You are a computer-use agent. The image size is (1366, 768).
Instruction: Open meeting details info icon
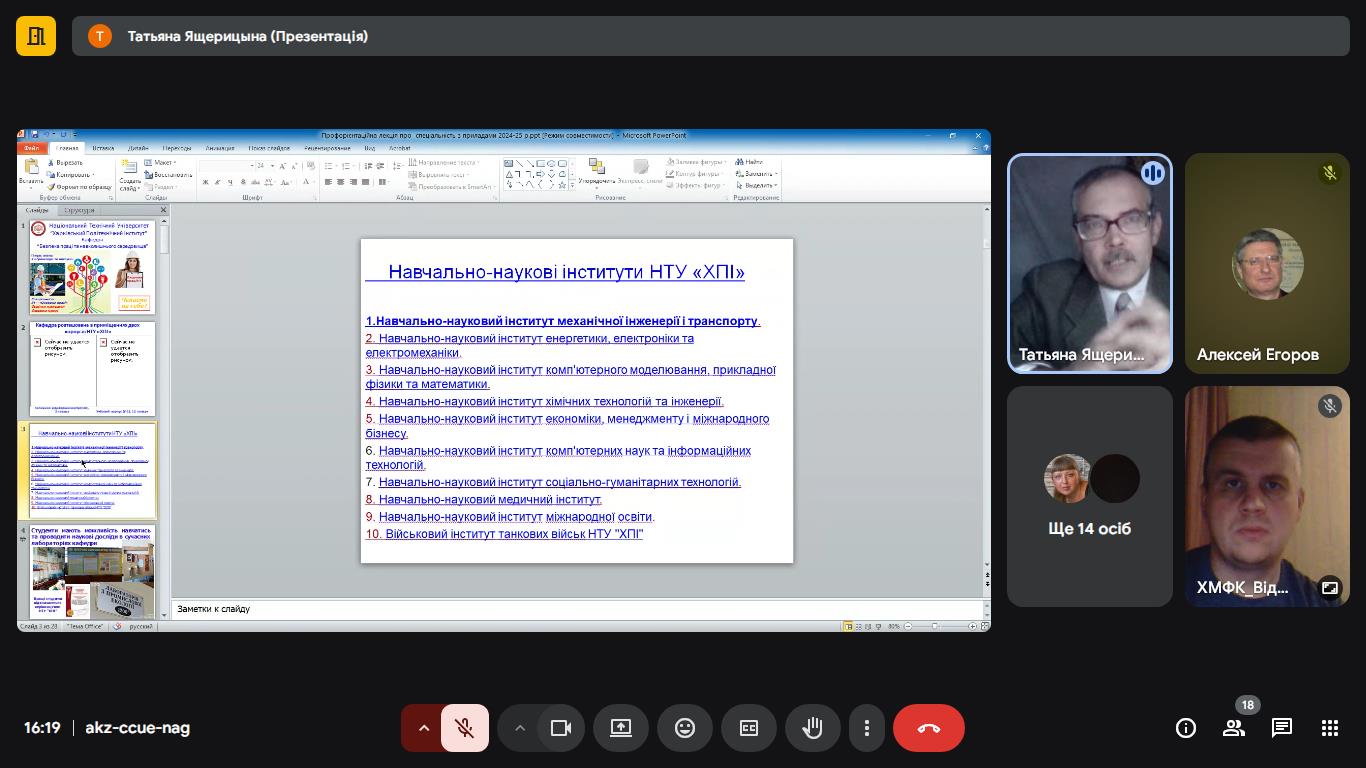(x=1185, y=728)
